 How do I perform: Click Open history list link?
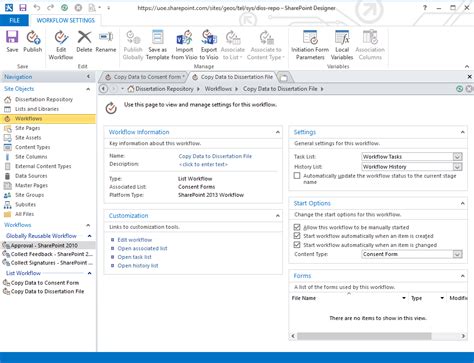(x=138, y=266)
